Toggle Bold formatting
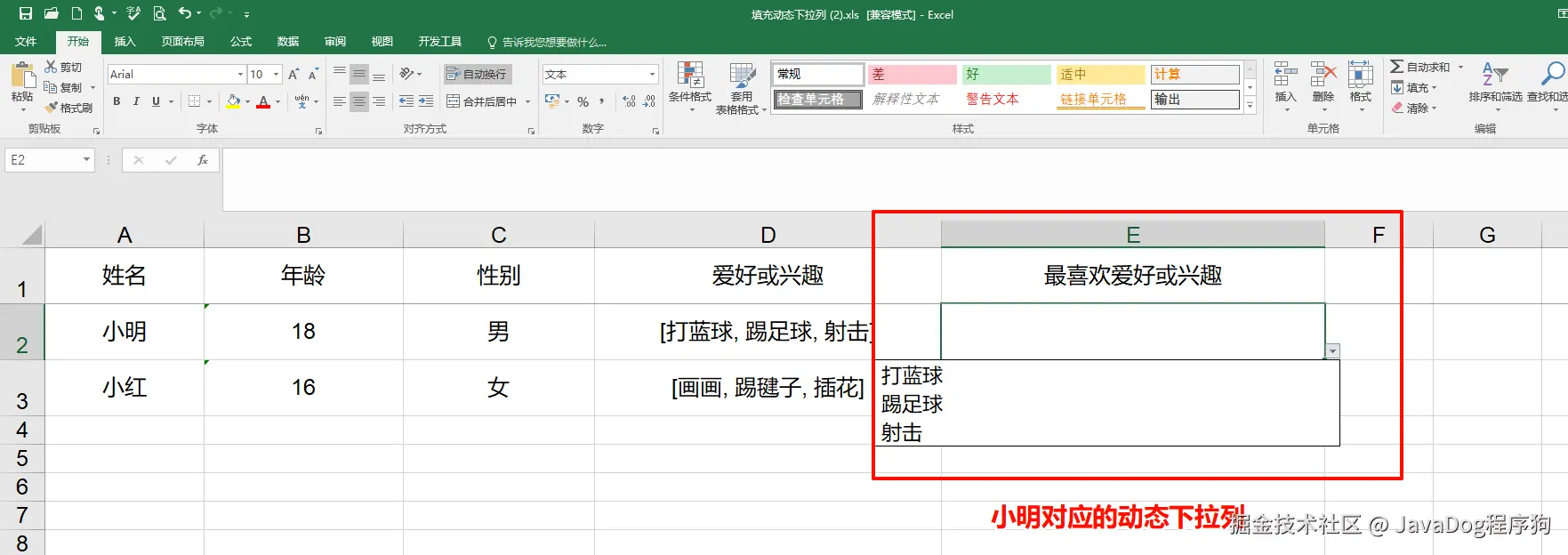 (117, 102)
